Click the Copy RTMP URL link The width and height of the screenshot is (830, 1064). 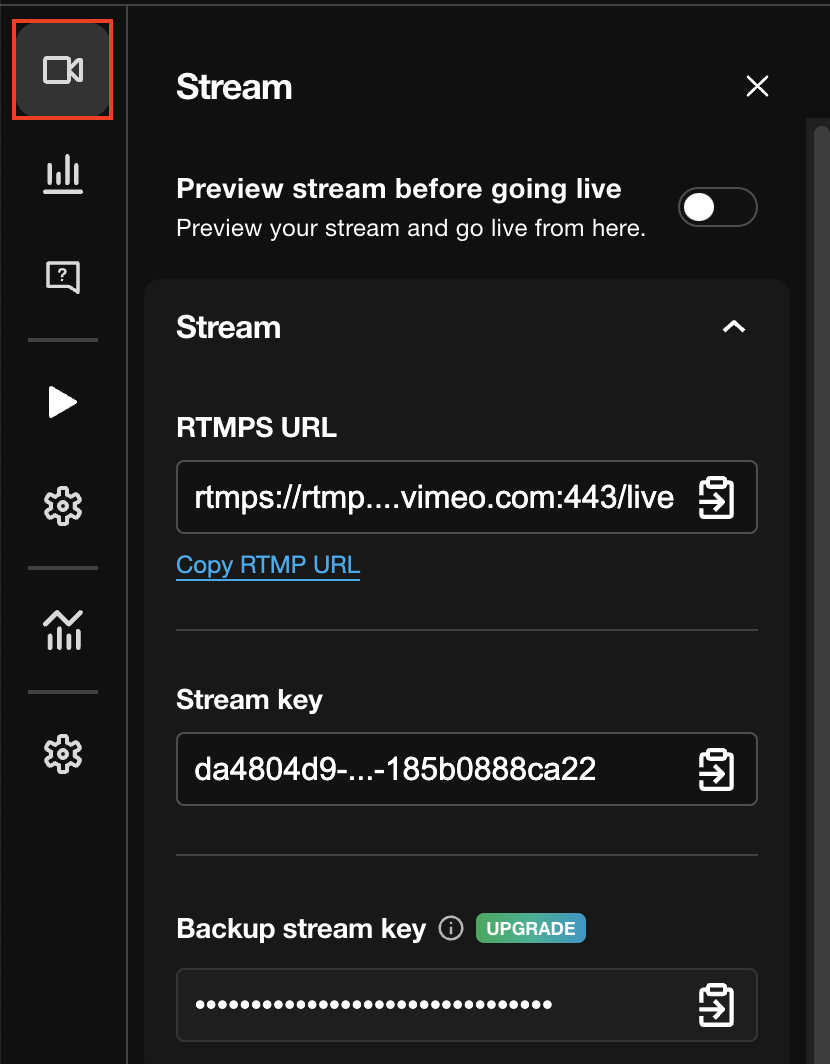coord(267,565)
